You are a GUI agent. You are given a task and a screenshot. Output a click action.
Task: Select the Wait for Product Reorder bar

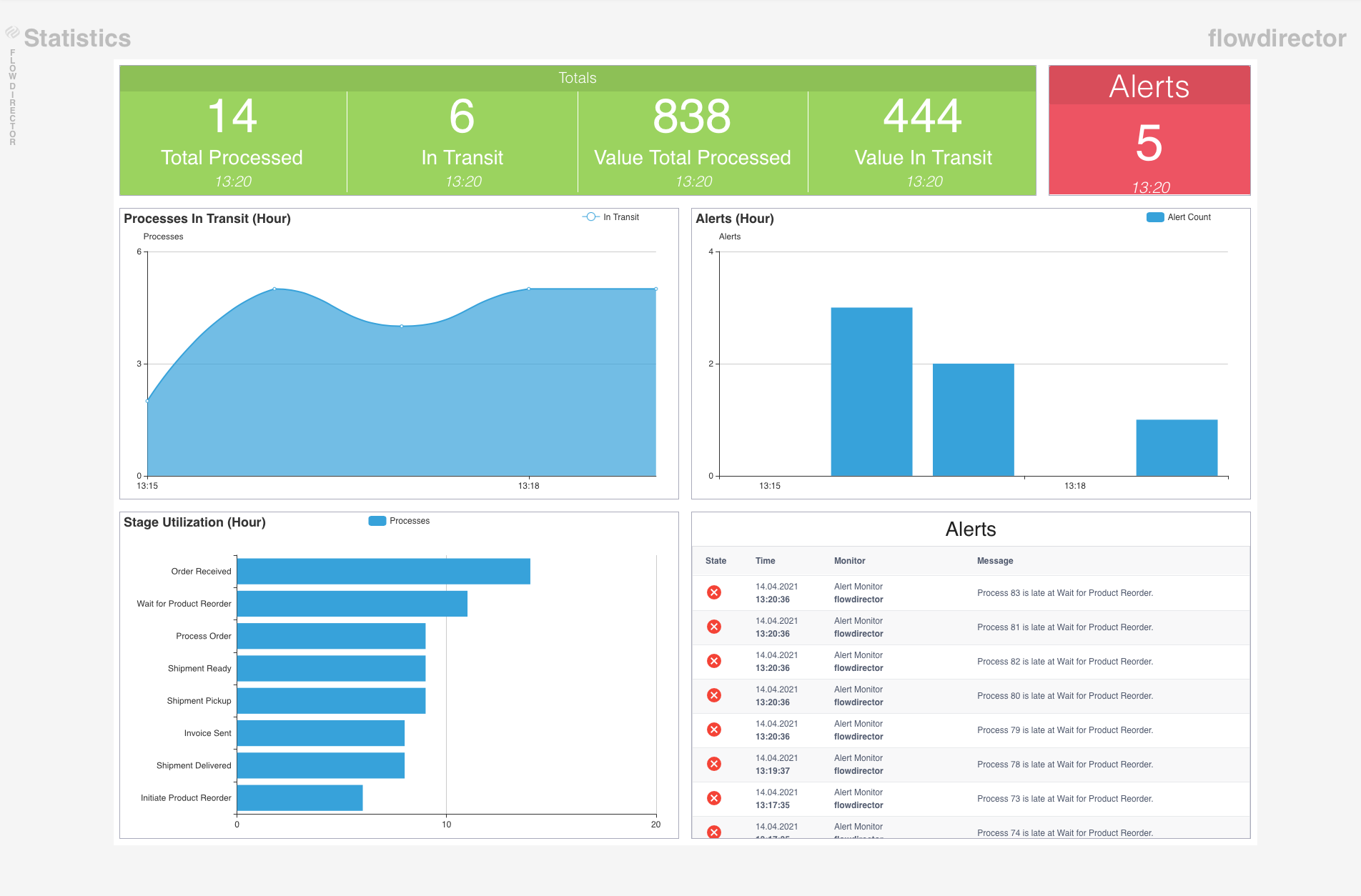[352, 604]
